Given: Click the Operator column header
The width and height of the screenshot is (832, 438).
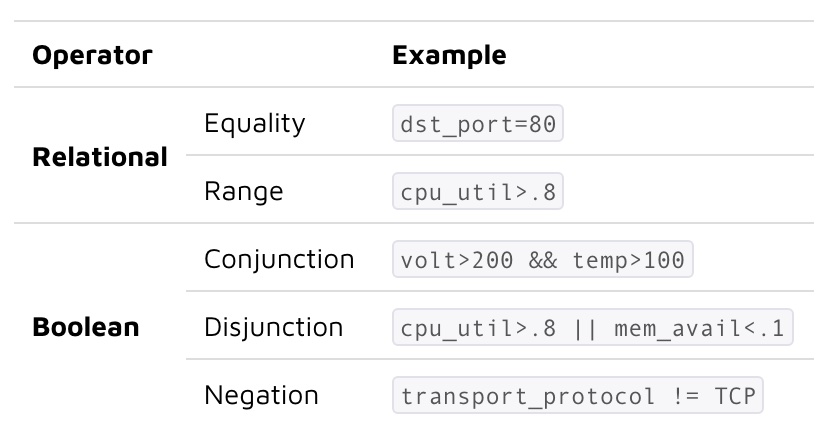Looking at the screenshot, I should tap(92, 55).
